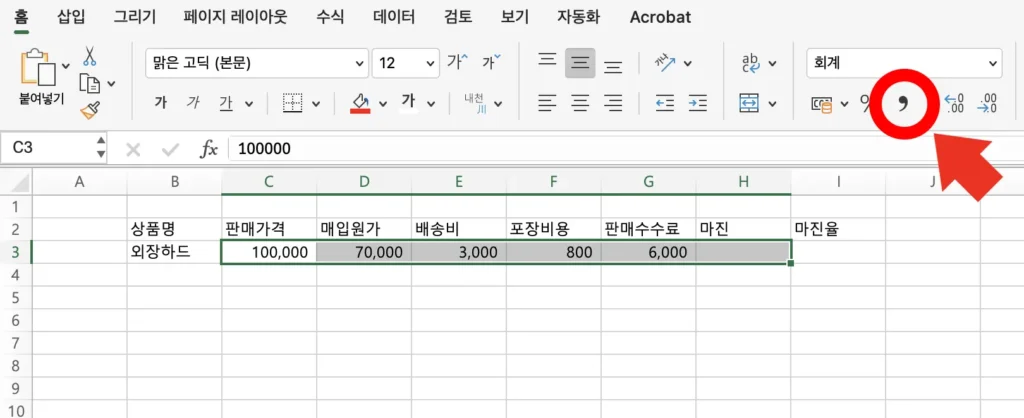1024x418 pixels.
Task: Select the 마진율 header cell
Action: coord(838,229)
